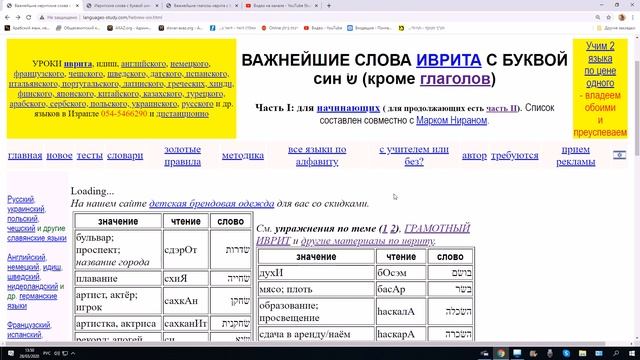This screenshot has width=640, height=360.
Task: Open золотые правила link
Action: (x=182, y=156)
